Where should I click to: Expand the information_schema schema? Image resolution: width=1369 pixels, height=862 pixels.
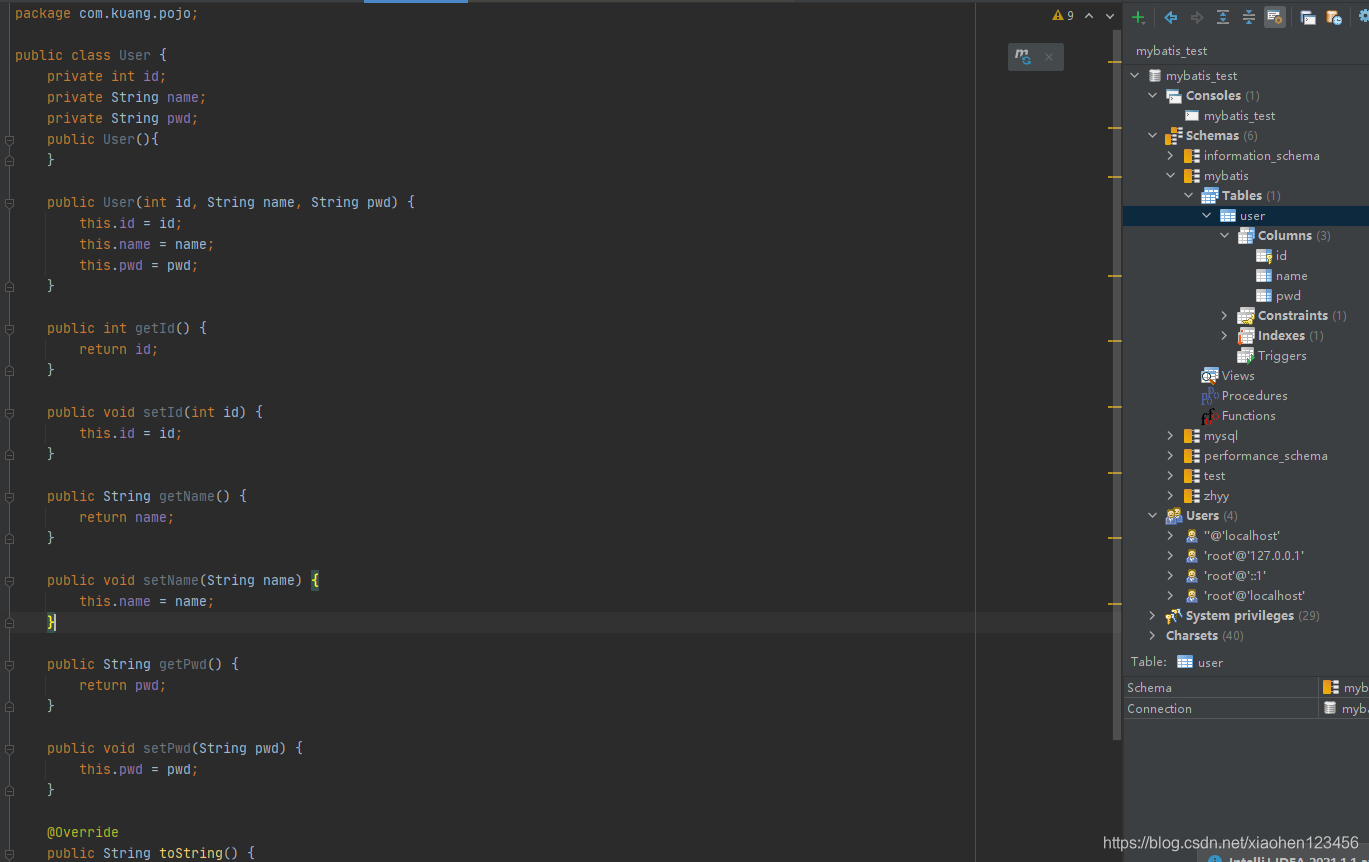(1170, 156)
